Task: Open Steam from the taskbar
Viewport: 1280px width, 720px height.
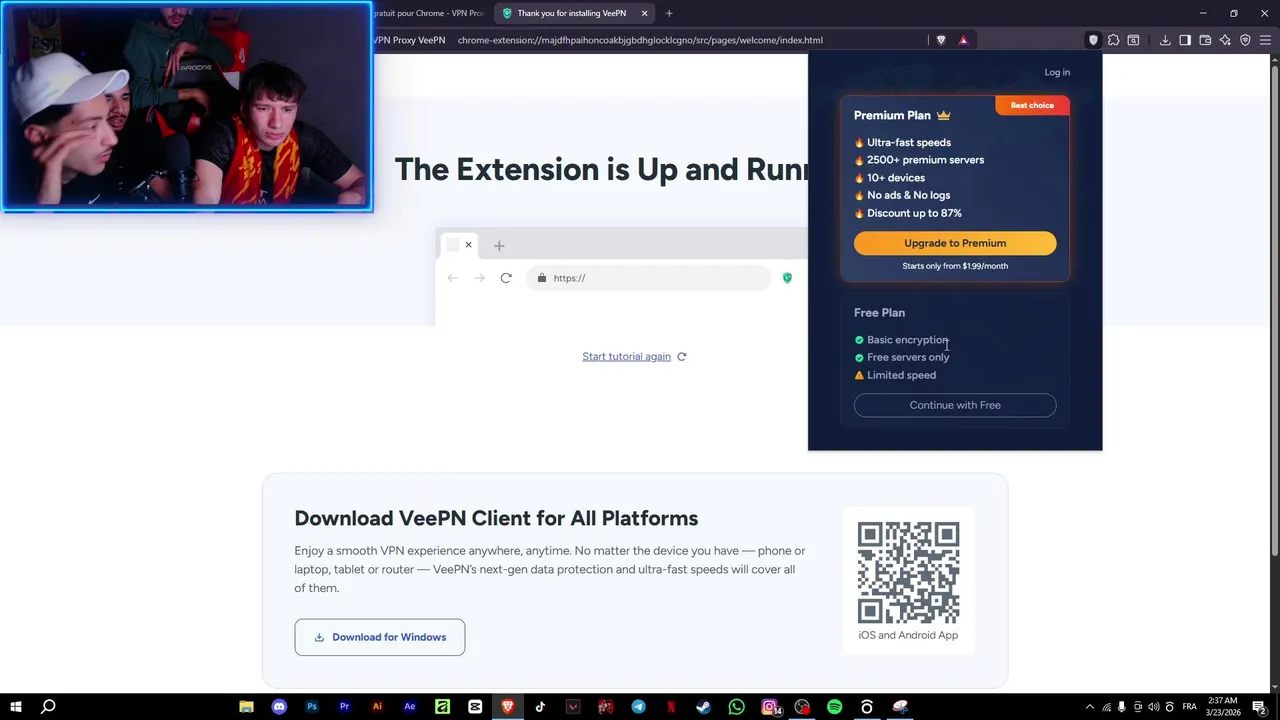Action: pos(704,707)
